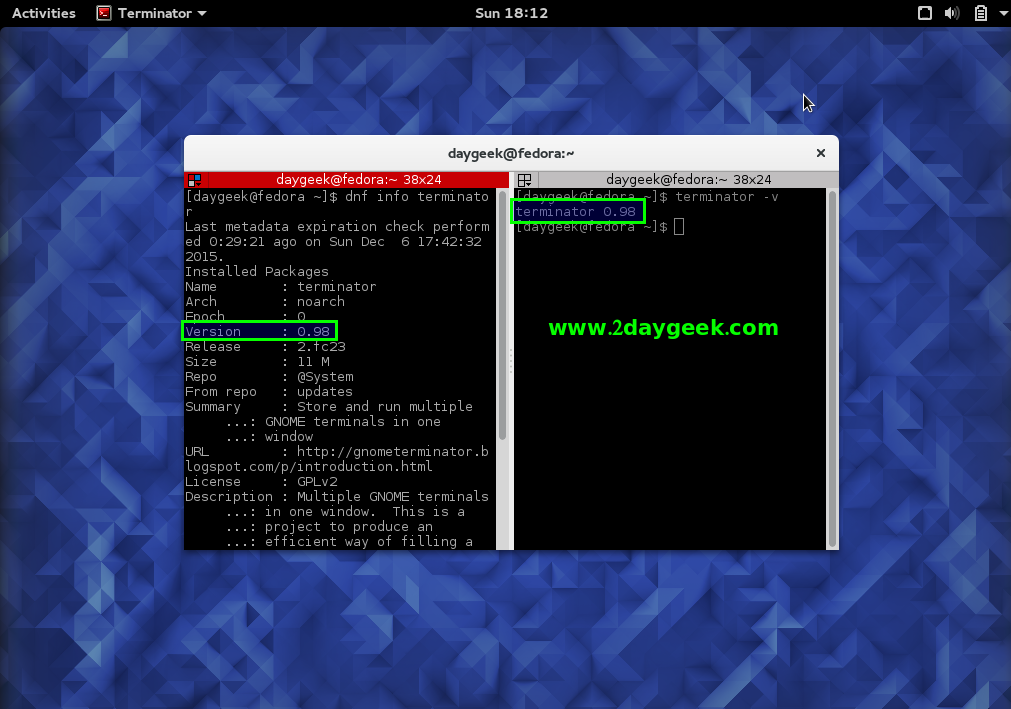
Task: Expand the Terminator application menu arrow
Action: coord(202,14)
